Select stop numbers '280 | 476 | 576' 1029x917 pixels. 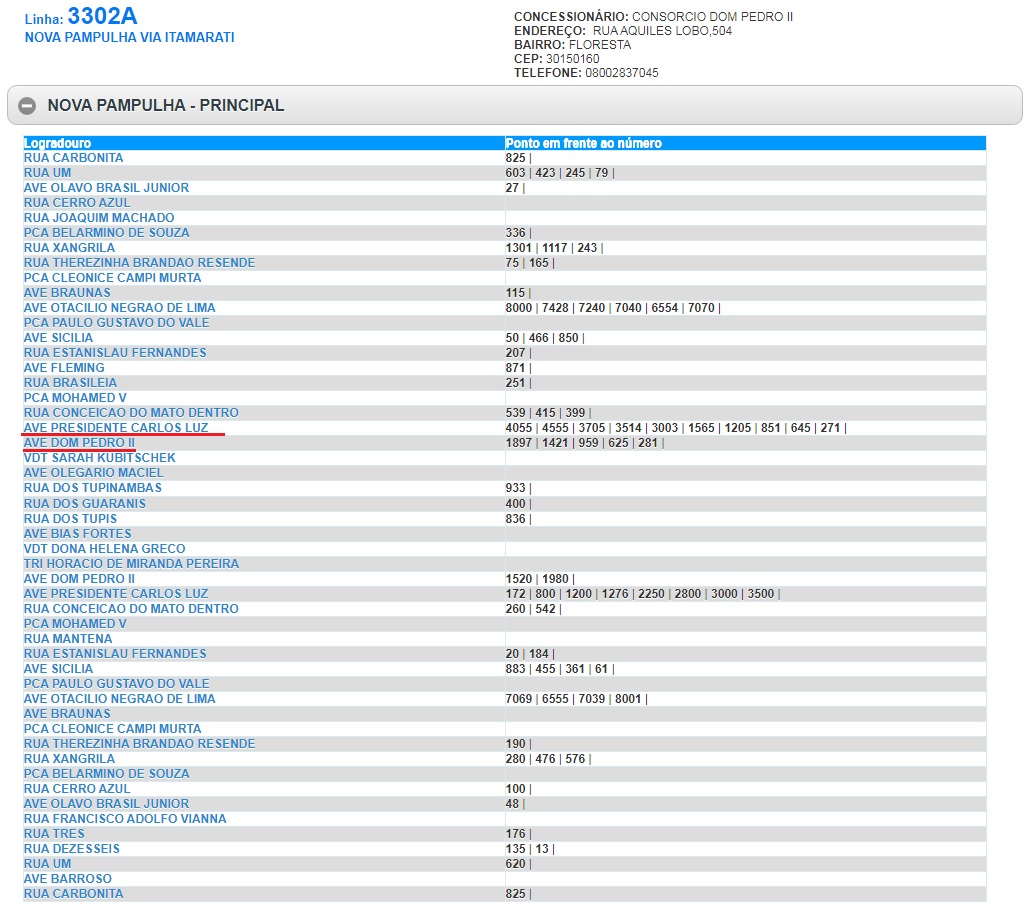(548, 759)
